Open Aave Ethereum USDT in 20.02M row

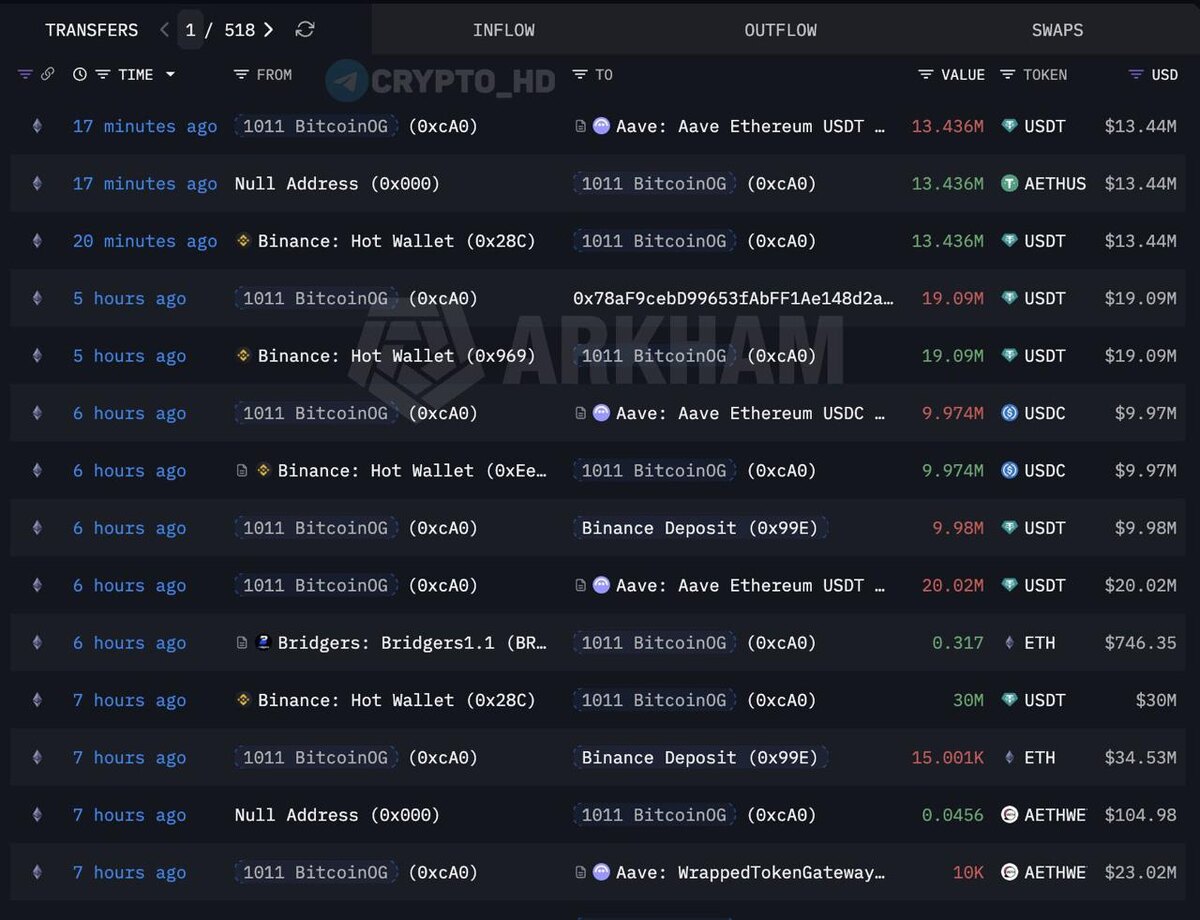750,585
